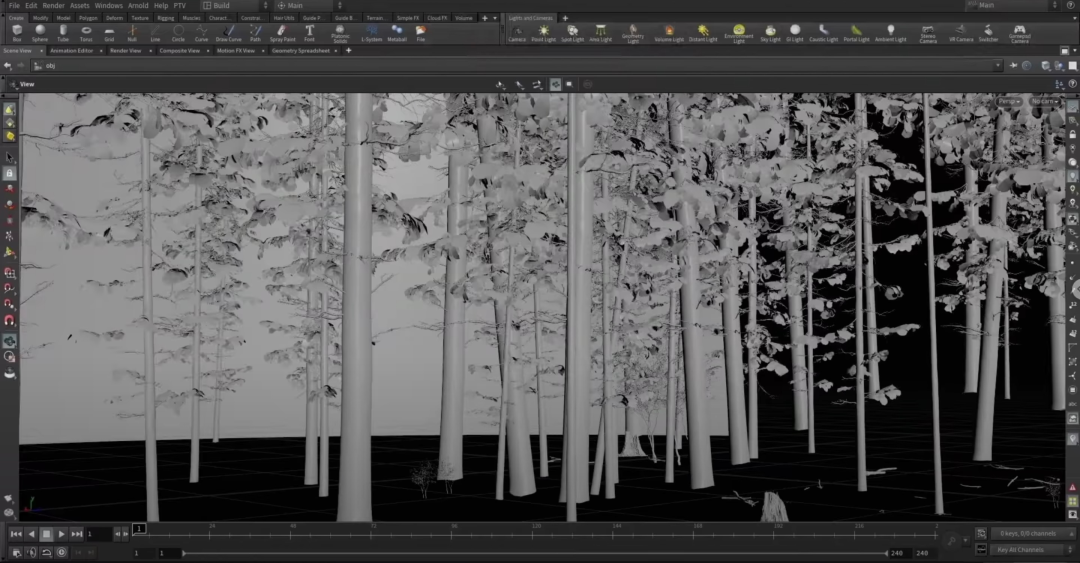Toggle the viewport lock icon in left toolbar
The height and width of the screenshot is (563, 1080).
point(10,173)
